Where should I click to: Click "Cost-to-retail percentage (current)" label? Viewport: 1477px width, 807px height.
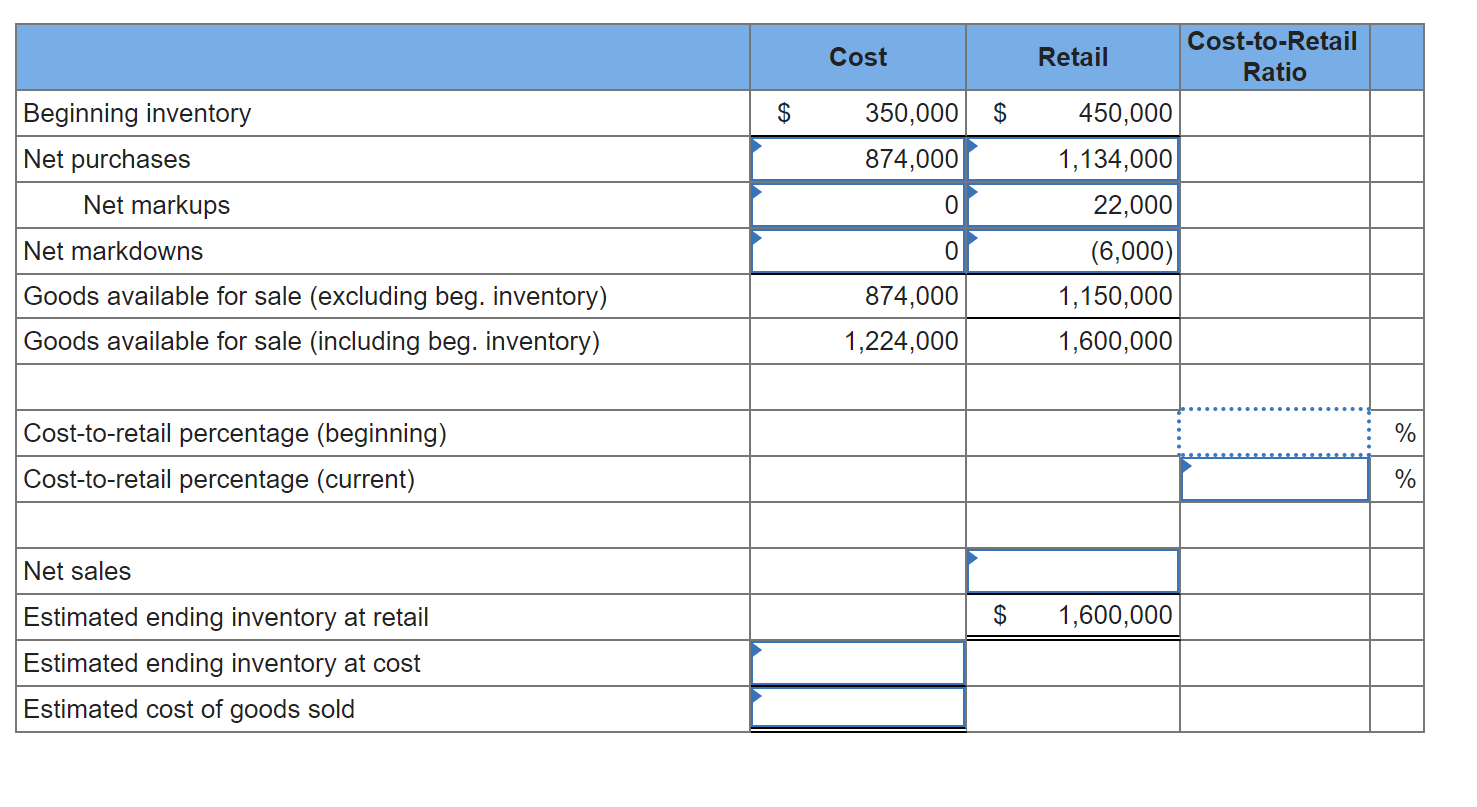pos(219,480)
